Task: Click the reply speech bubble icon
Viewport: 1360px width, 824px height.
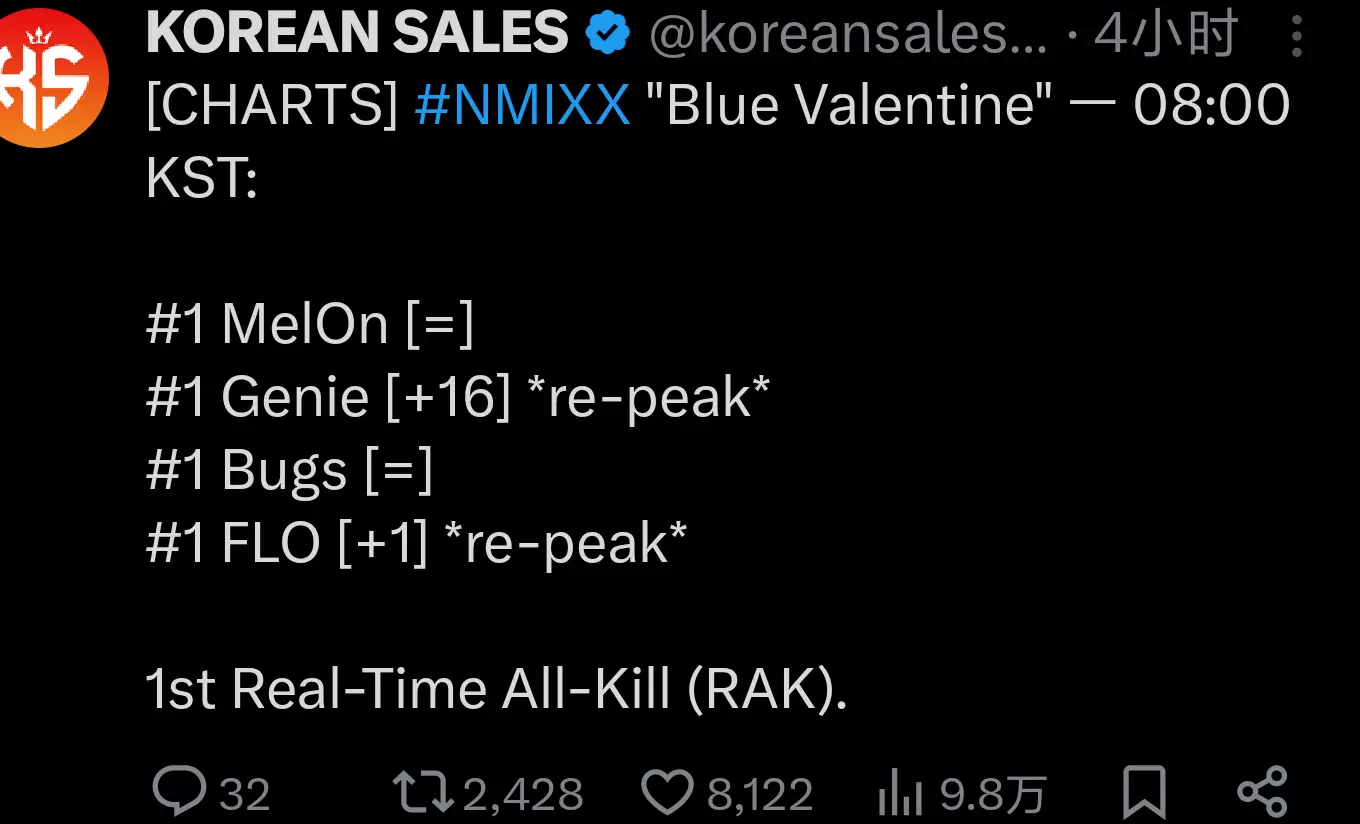Action: [179, 792]
